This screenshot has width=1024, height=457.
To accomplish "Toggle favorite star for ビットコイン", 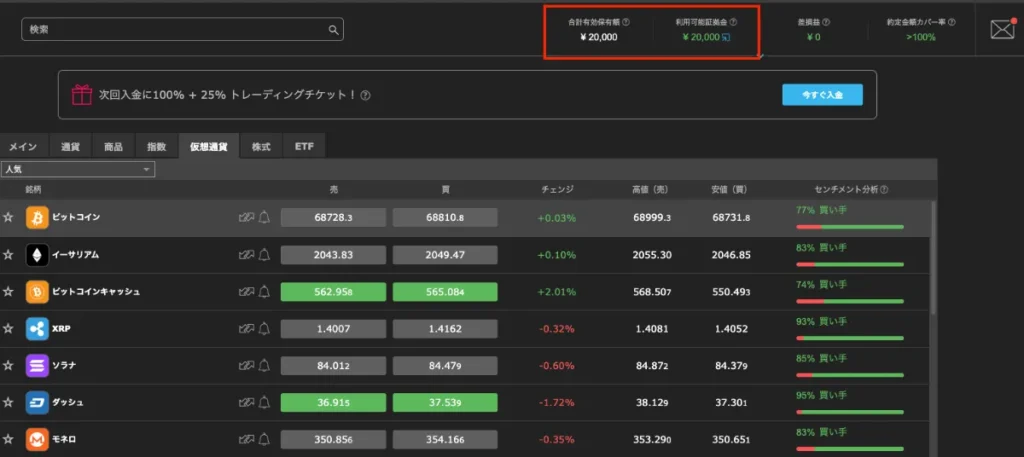I will click(x=8, y=217).
